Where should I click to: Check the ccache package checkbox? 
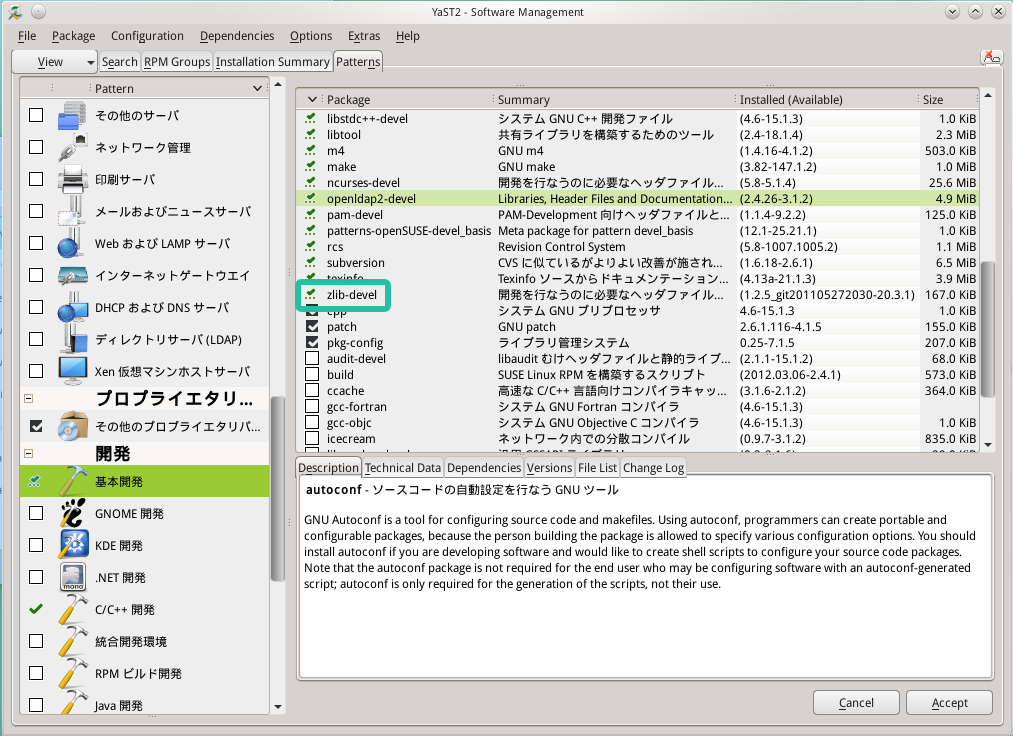pyautogui.click(x=312, y=390)
